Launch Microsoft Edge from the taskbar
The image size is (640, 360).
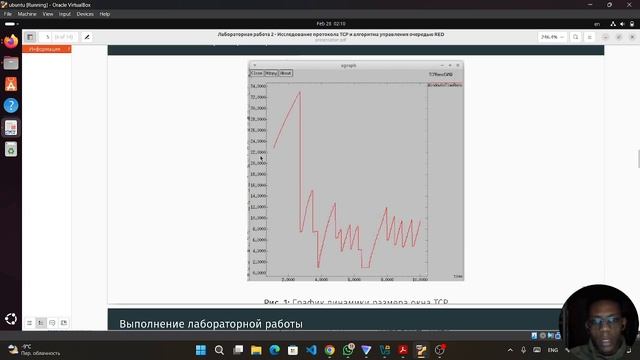click(275, 350)
